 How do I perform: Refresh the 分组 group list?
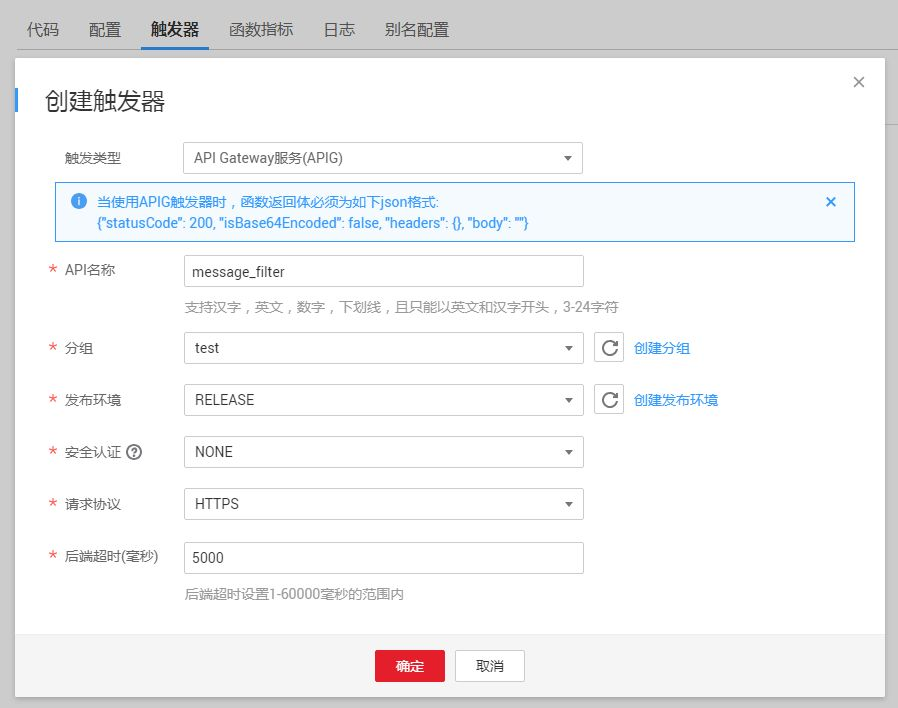click(x=609, y=348)
